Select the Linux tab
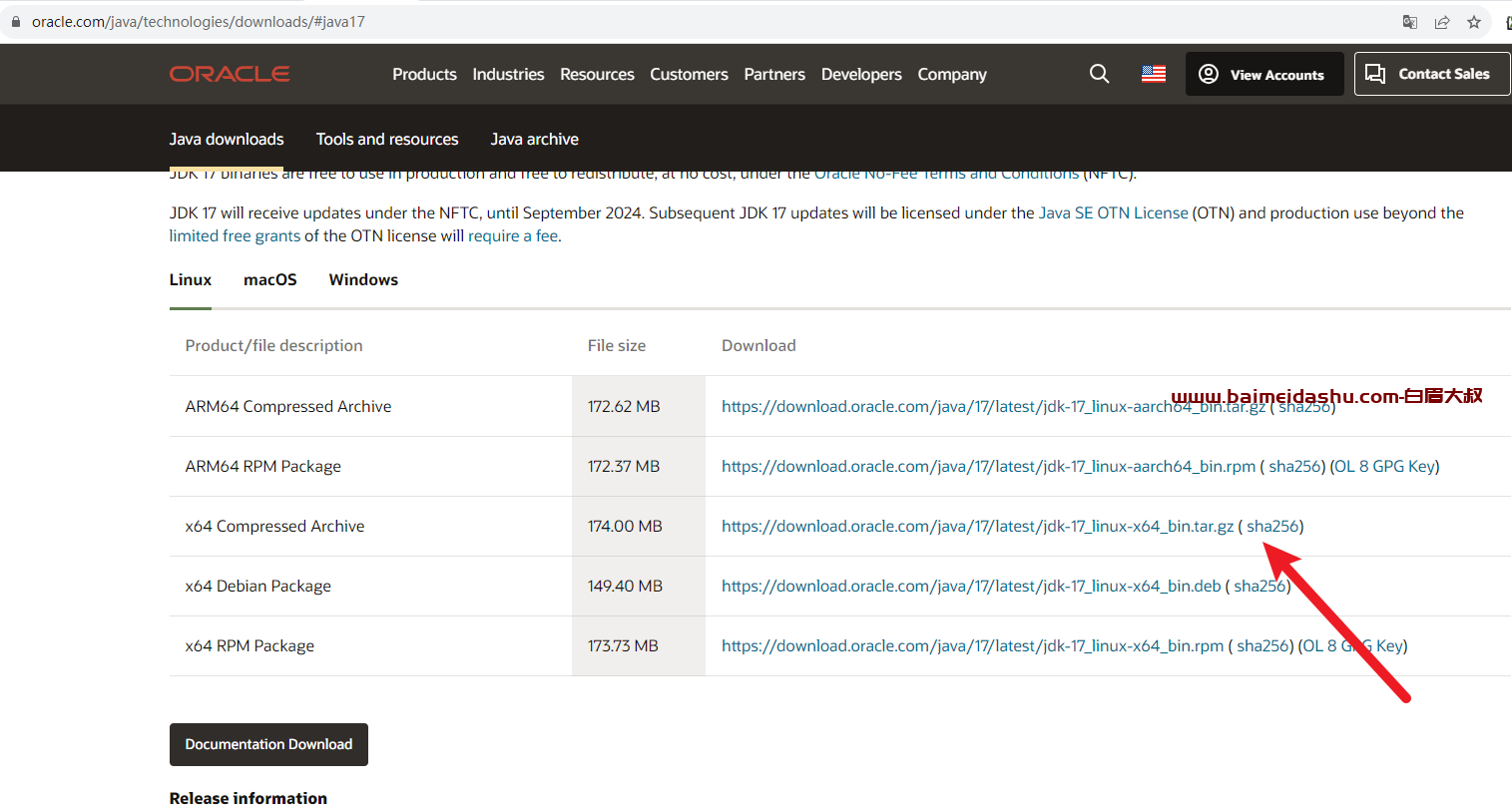 pos(191,279)
